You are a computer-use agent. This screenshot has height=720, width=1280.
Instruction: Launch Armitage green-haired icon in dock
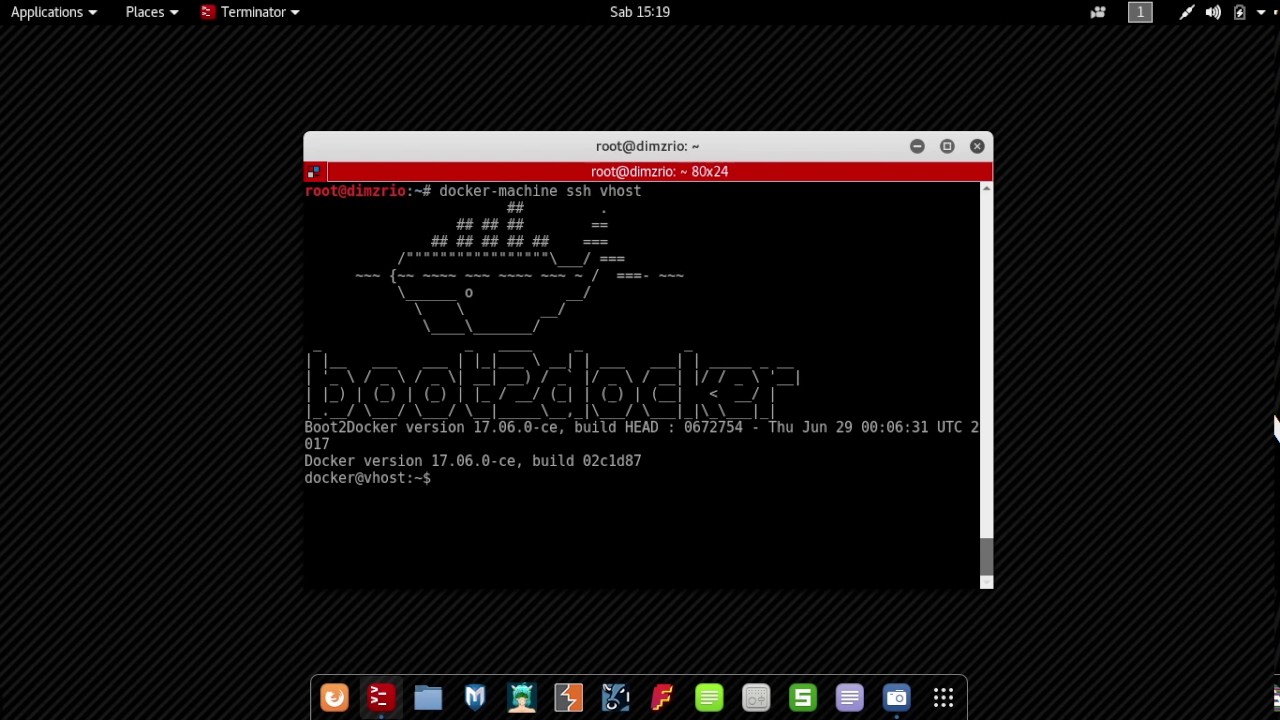[521, 697]
